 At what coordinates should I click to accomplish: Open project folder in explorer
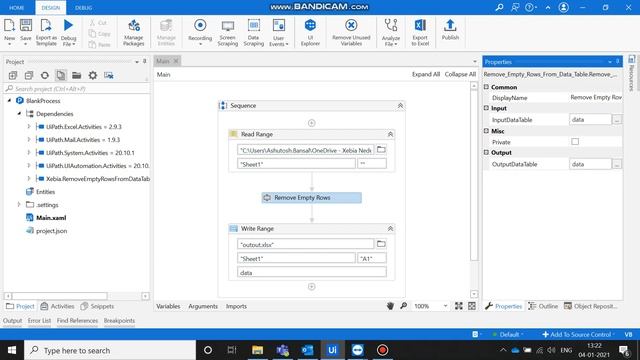[x=76, y=75]
